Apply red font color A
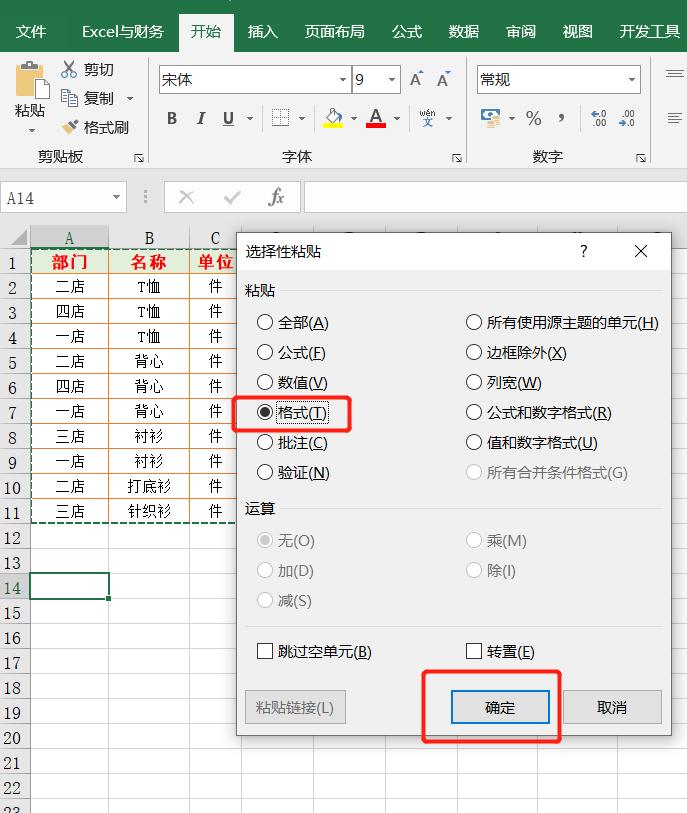The height and width of the screenshot is (813, 687). point(376,118)
